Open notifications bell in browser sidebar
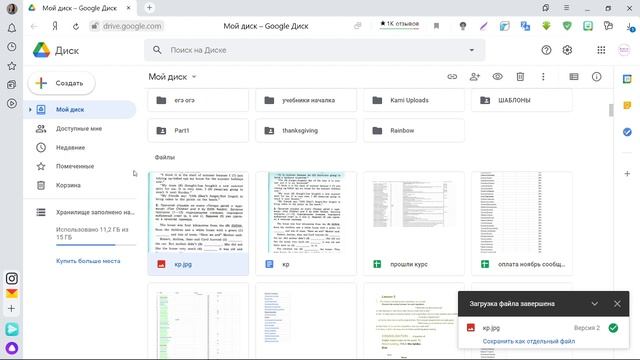Screen dimensions: 640x360 pos(12,28)
